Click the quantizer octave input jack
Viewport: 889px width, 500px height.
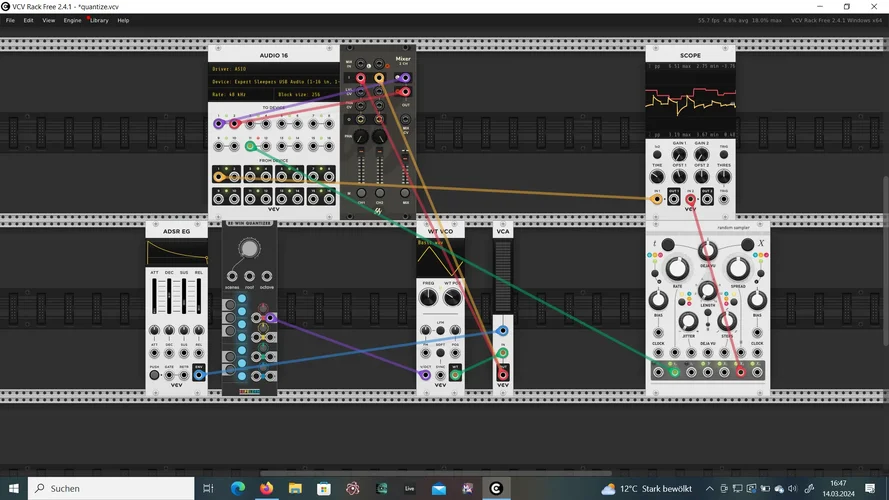[x=266, y=276]
